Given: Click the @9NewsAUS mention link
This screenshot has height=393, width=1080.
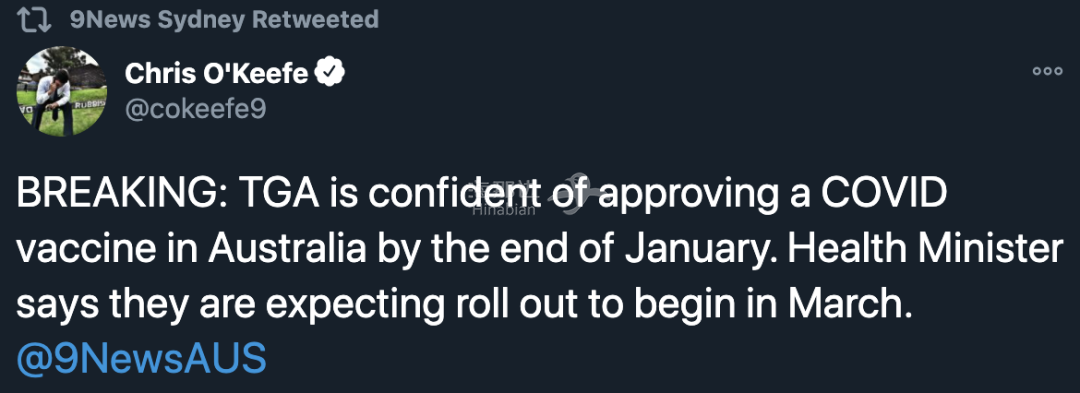Looking at the screenshot, I should [141, 359].
